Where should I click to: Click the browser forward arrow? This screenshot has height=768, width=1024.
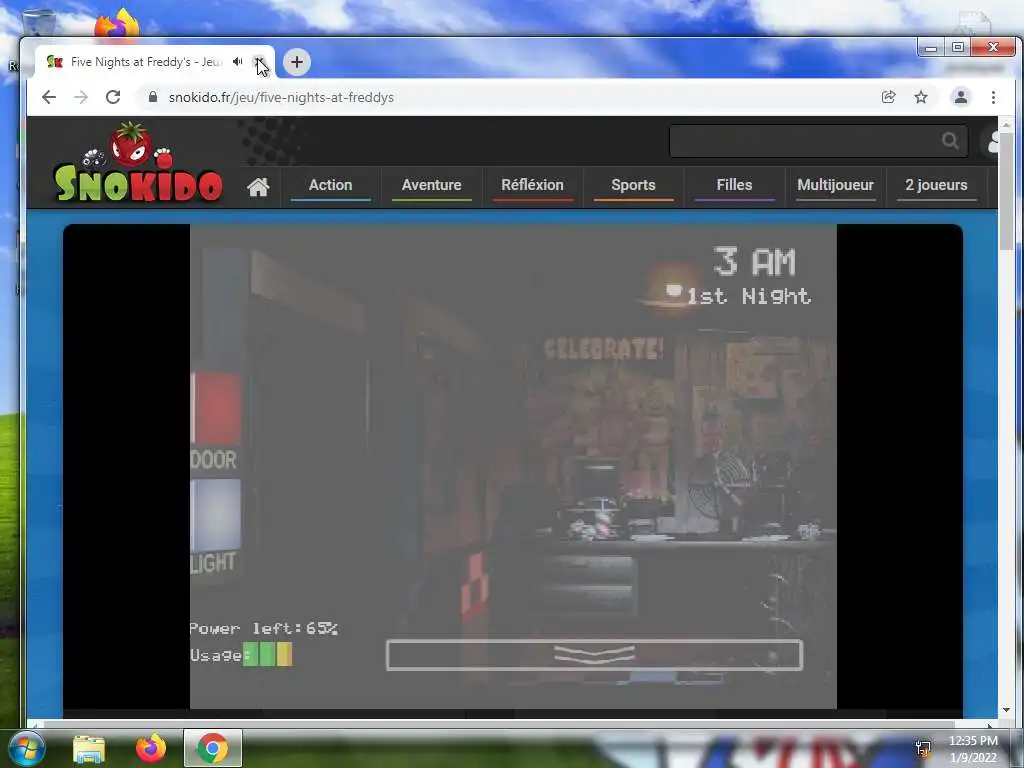[81, 97]
